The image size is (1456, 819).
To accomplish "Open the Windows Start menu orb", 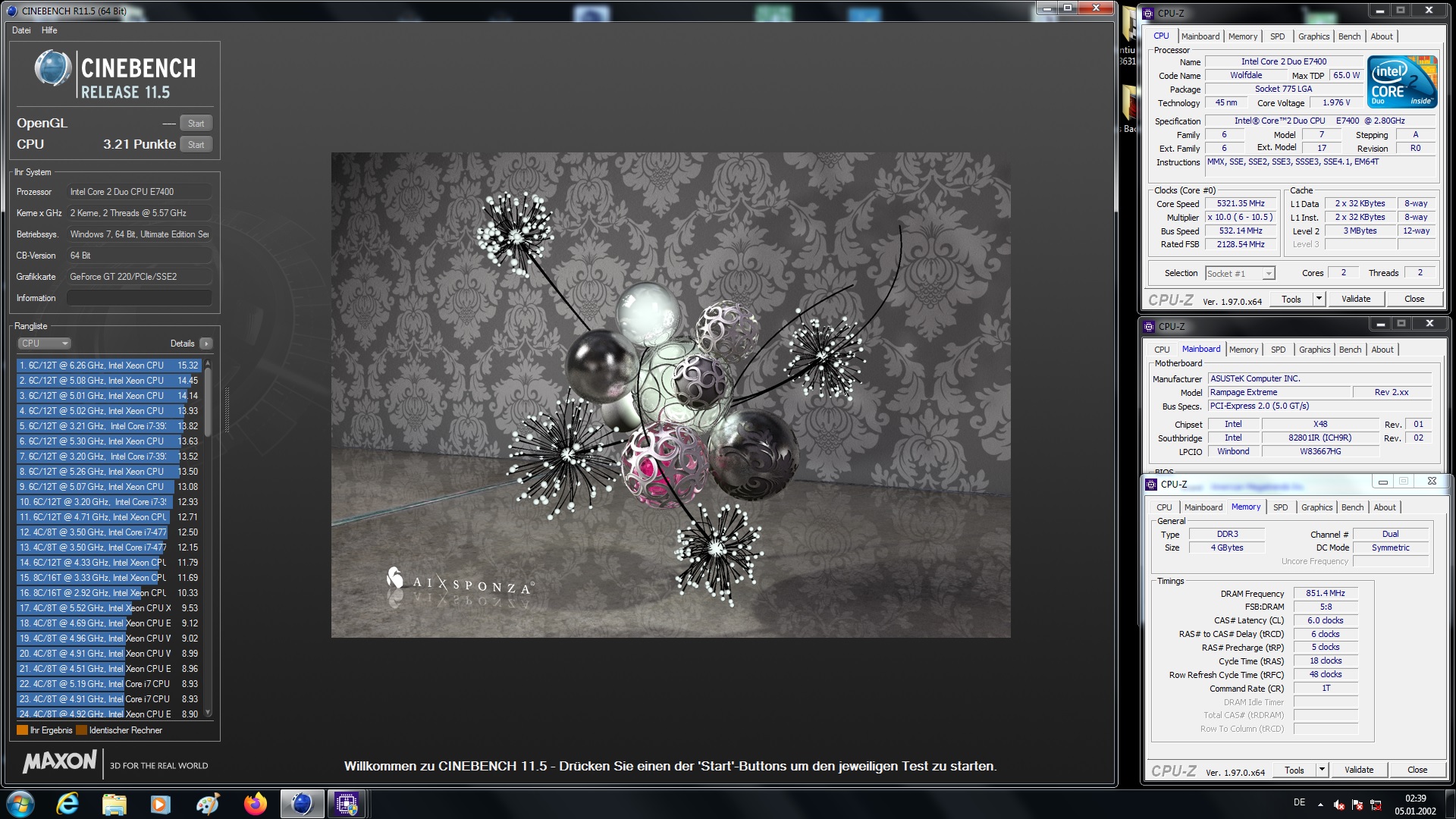I will point(20,804).
